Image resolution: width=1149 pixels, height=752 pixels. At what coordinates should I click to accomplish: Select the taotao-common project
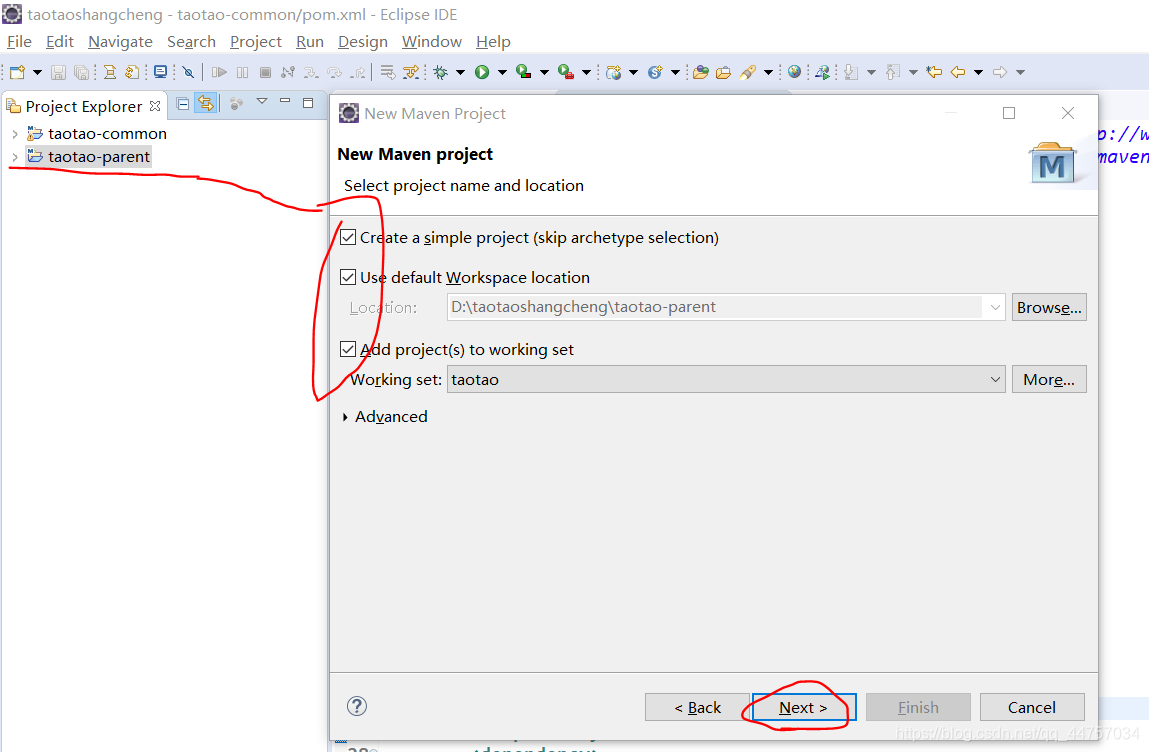(107, 134)
